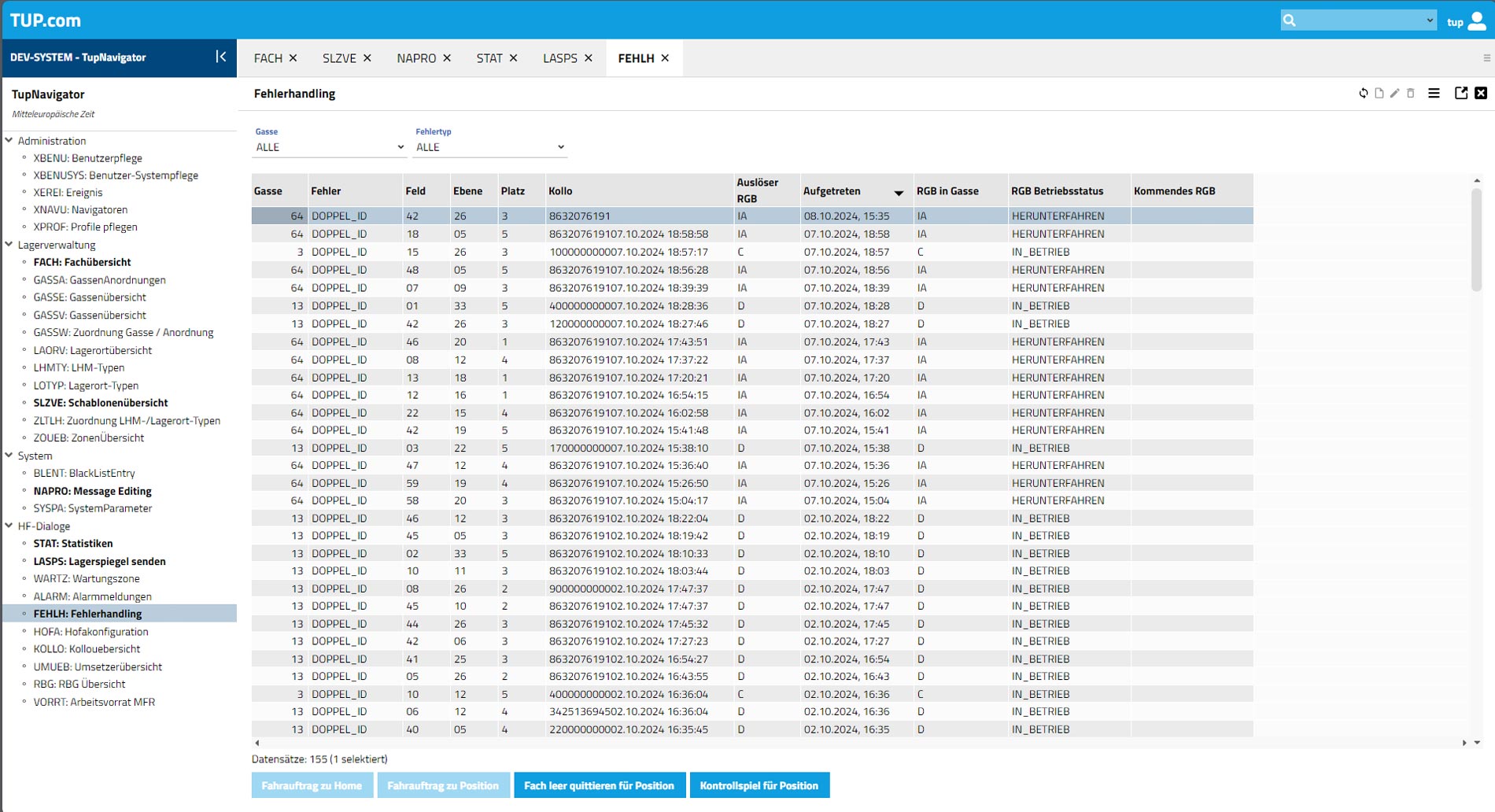Click Fach leer quittieren für Position button
This screenshot has width=1495, height=812.
click(x=599, y=785)
